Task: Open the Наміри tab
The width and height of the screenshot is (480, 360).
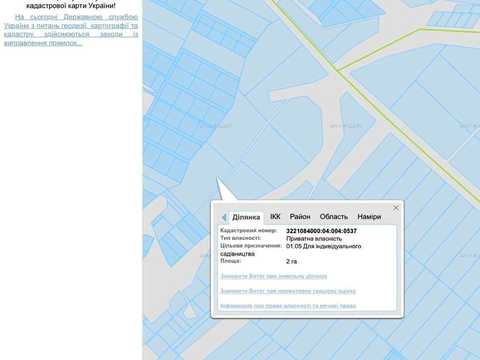Action: [x=369, y=217]
